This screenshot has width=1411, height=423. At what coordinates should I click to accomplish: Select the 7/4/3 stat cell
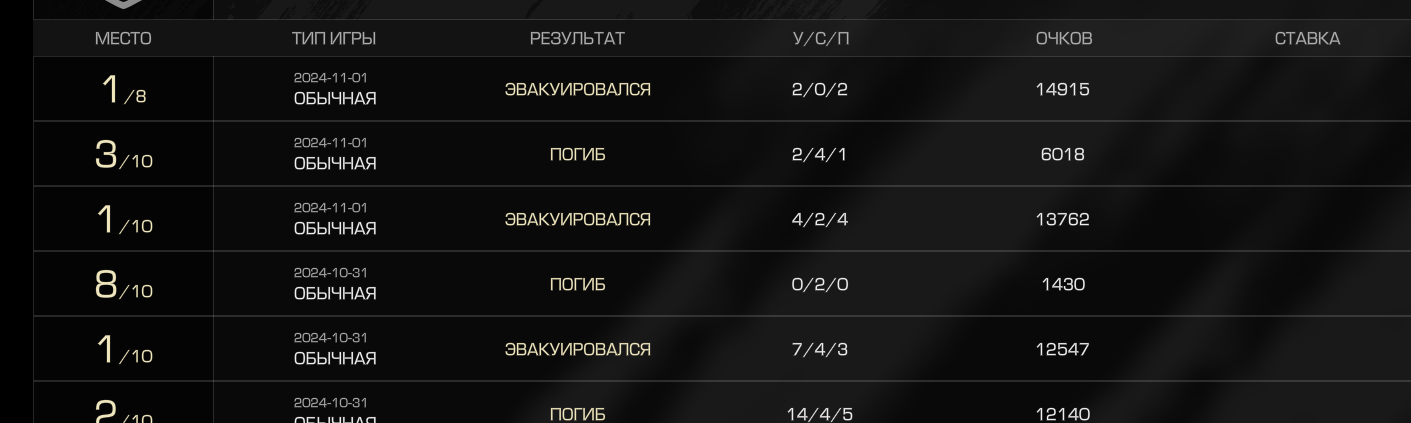820,349
